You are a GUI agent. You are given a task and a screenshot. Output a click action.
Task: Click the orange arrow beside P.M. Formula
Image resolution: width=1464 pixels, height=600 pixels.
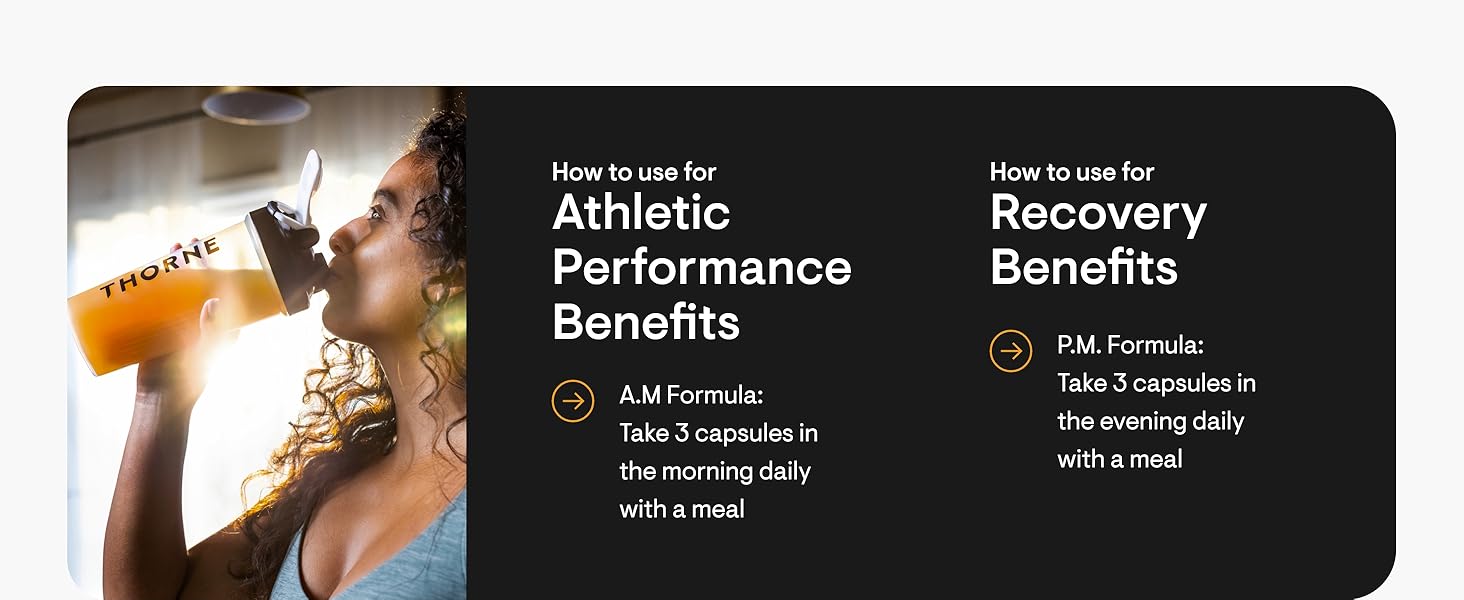click(1011, 351)
